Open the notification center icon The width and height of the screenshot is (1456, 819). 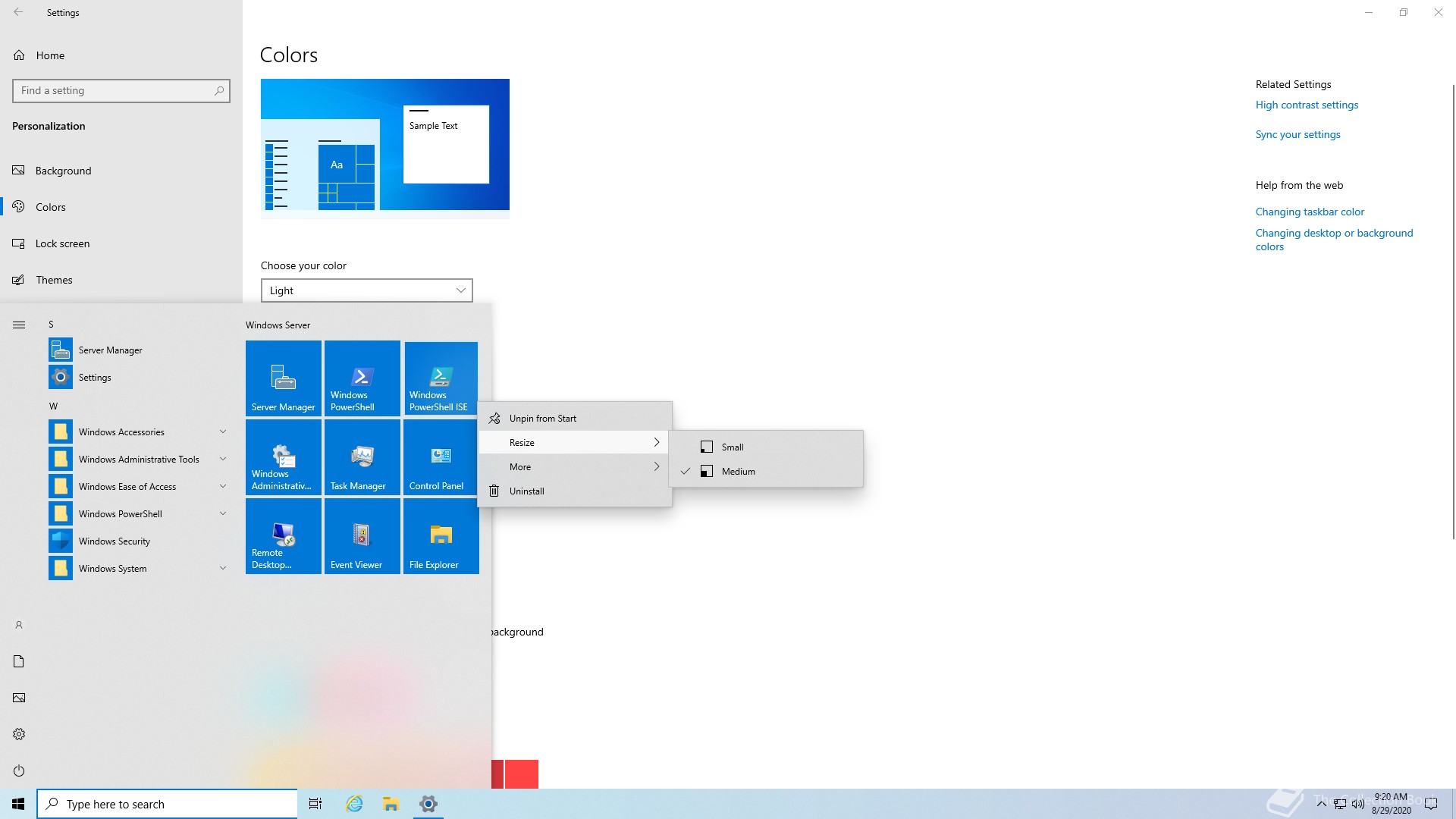1431,804
